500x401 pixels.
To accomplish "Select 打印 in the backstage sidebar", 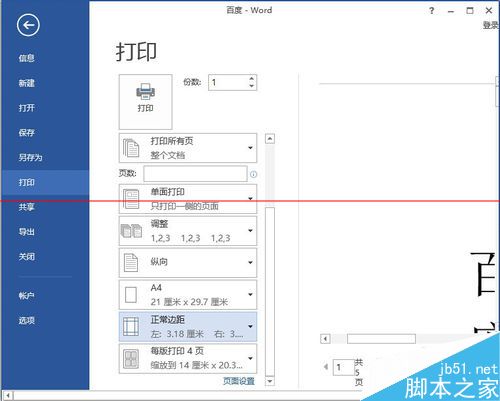I will pyautogui.click(x=27, y=182).
